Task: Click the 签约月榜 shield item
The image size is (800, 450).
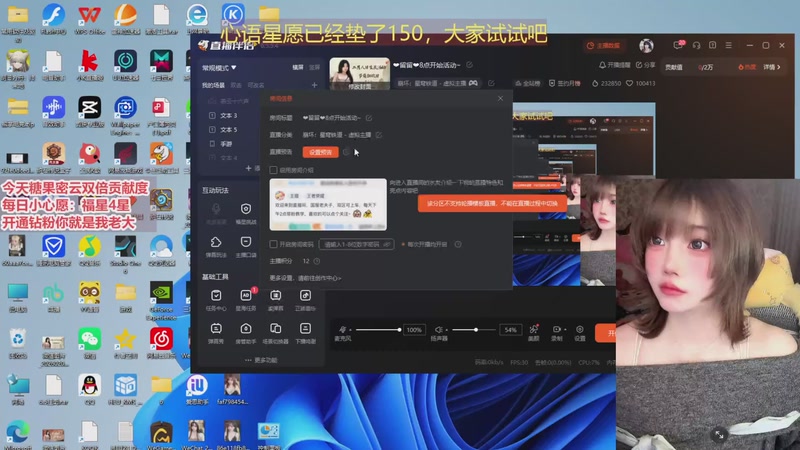Action: coord(565,83)
